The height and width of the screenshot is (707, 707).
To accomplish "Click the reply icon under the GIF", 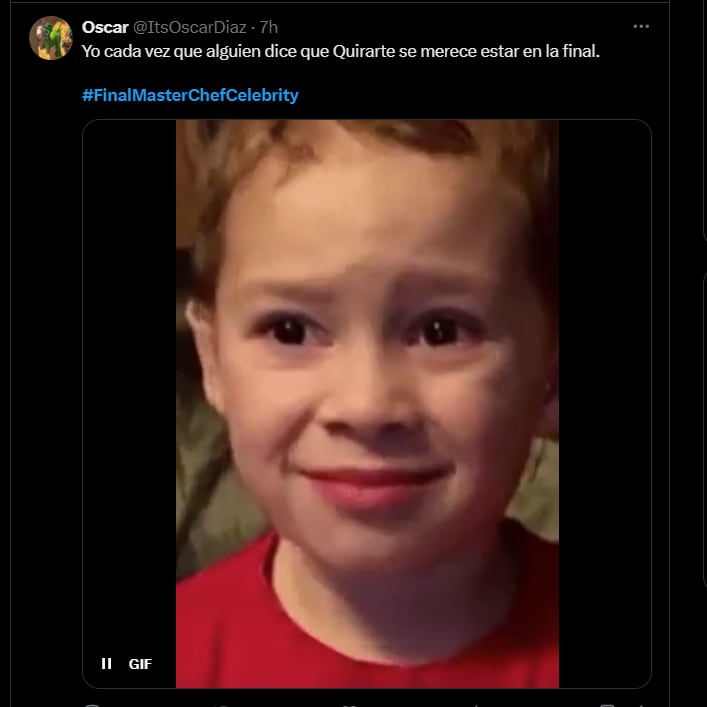I will 92,705.
